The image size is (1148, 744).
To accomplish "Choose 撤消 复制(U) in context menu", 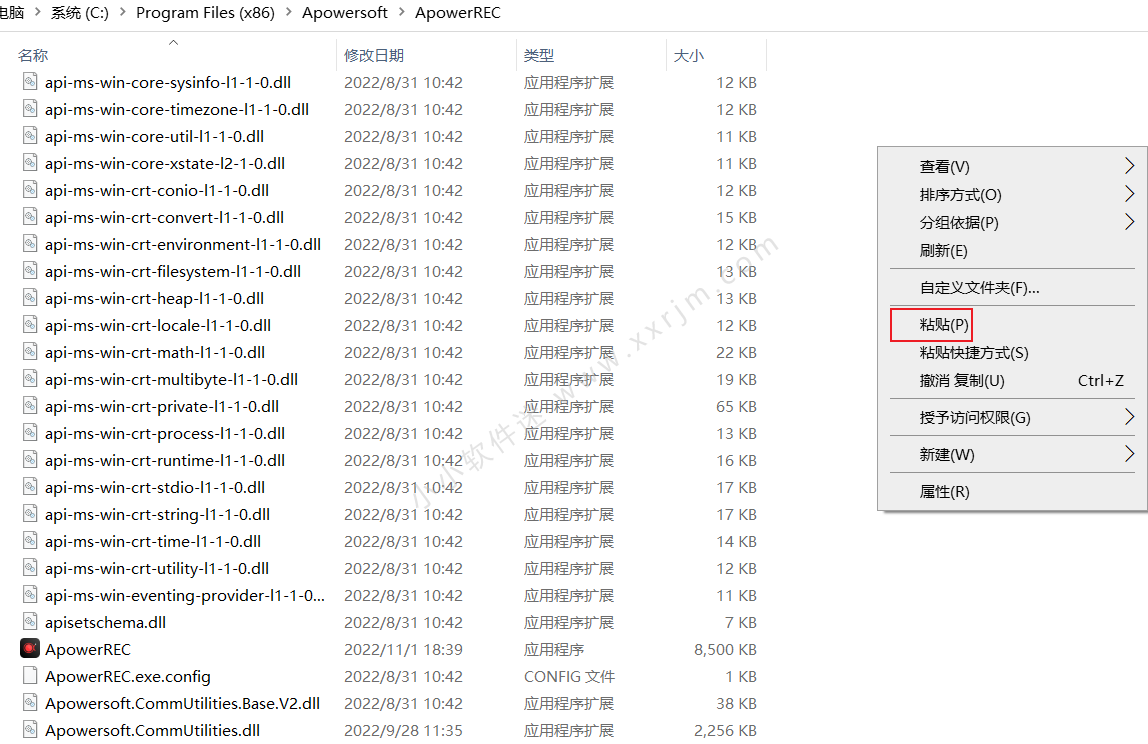I will [x=962, y=380].
